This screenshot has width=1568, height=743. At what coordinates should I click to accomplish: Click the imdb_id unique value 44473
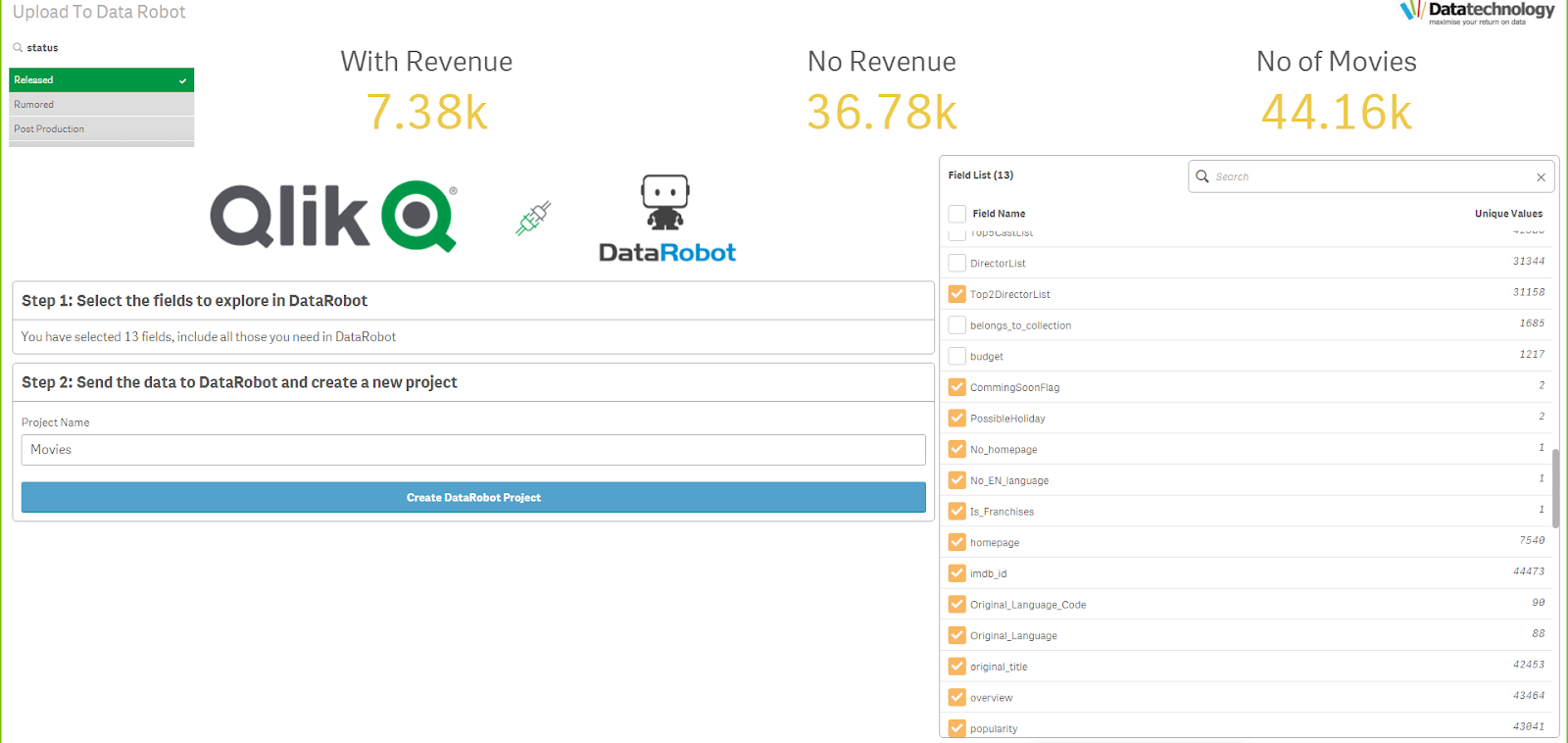click(x=1528, y=571)
